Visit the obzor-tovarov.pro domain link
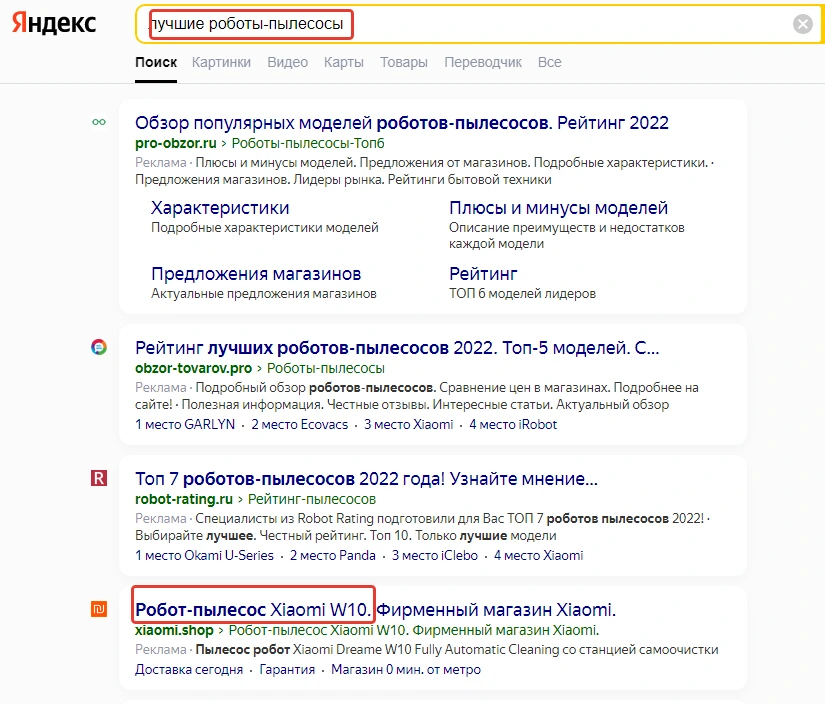 click(193, 368)
